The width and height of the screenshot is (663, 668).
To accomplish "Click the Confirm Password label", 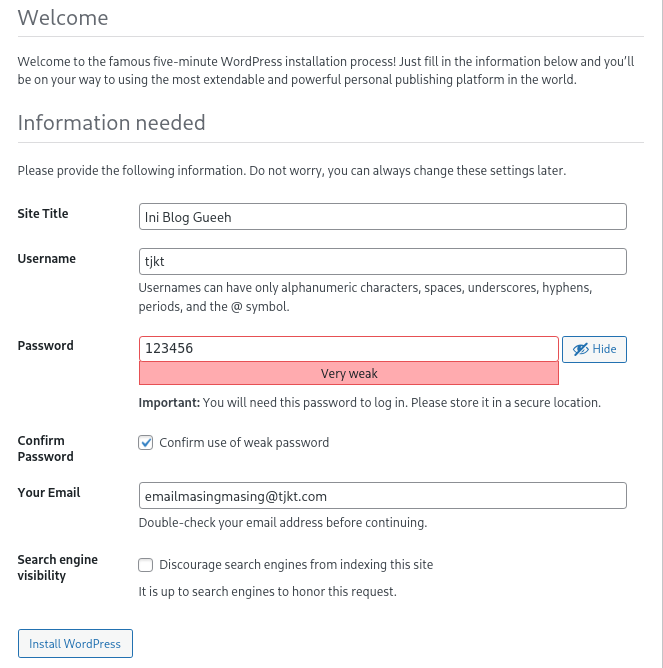I will [45, 448].
